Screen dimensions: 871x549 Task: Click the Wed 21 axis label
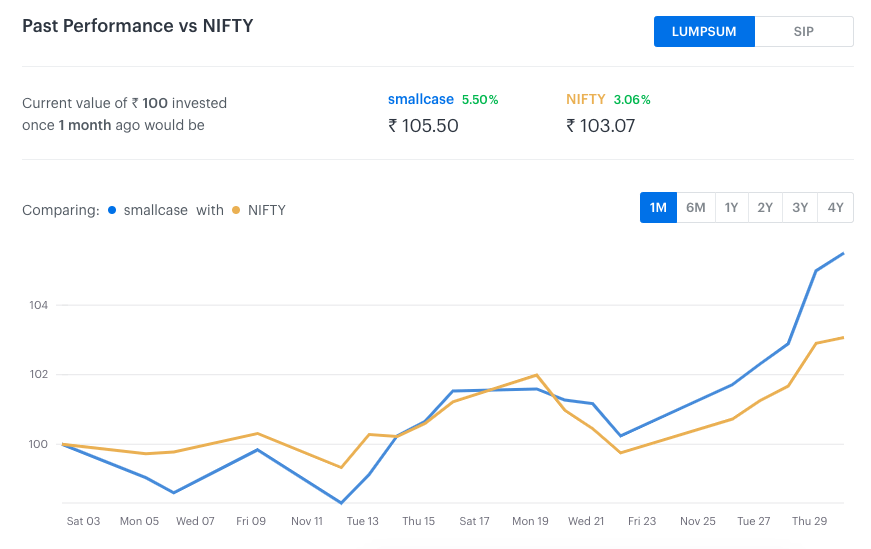click(x=586, y=521)
